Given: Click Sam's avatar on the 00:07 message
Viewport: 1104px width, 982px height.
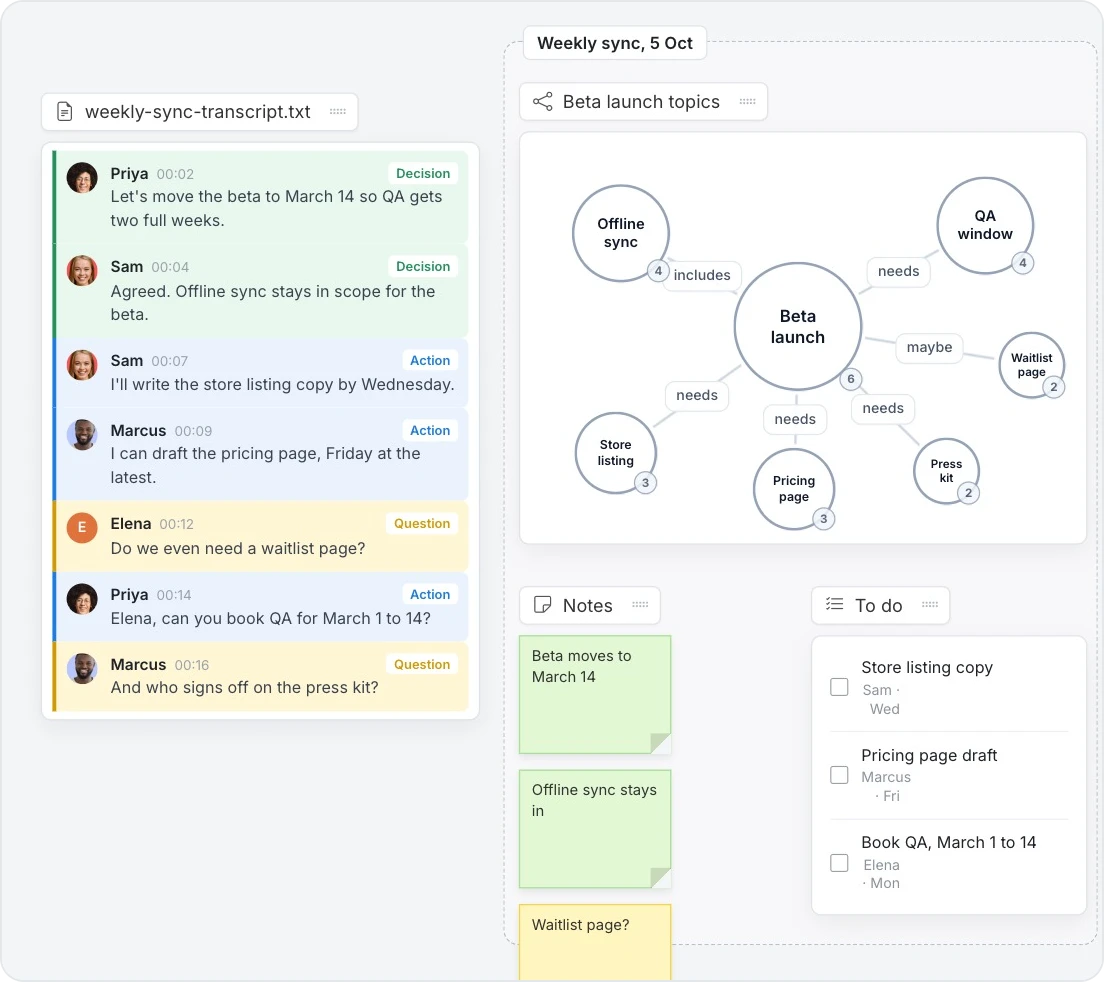Looking at the screenshot, I should (82, 365).
